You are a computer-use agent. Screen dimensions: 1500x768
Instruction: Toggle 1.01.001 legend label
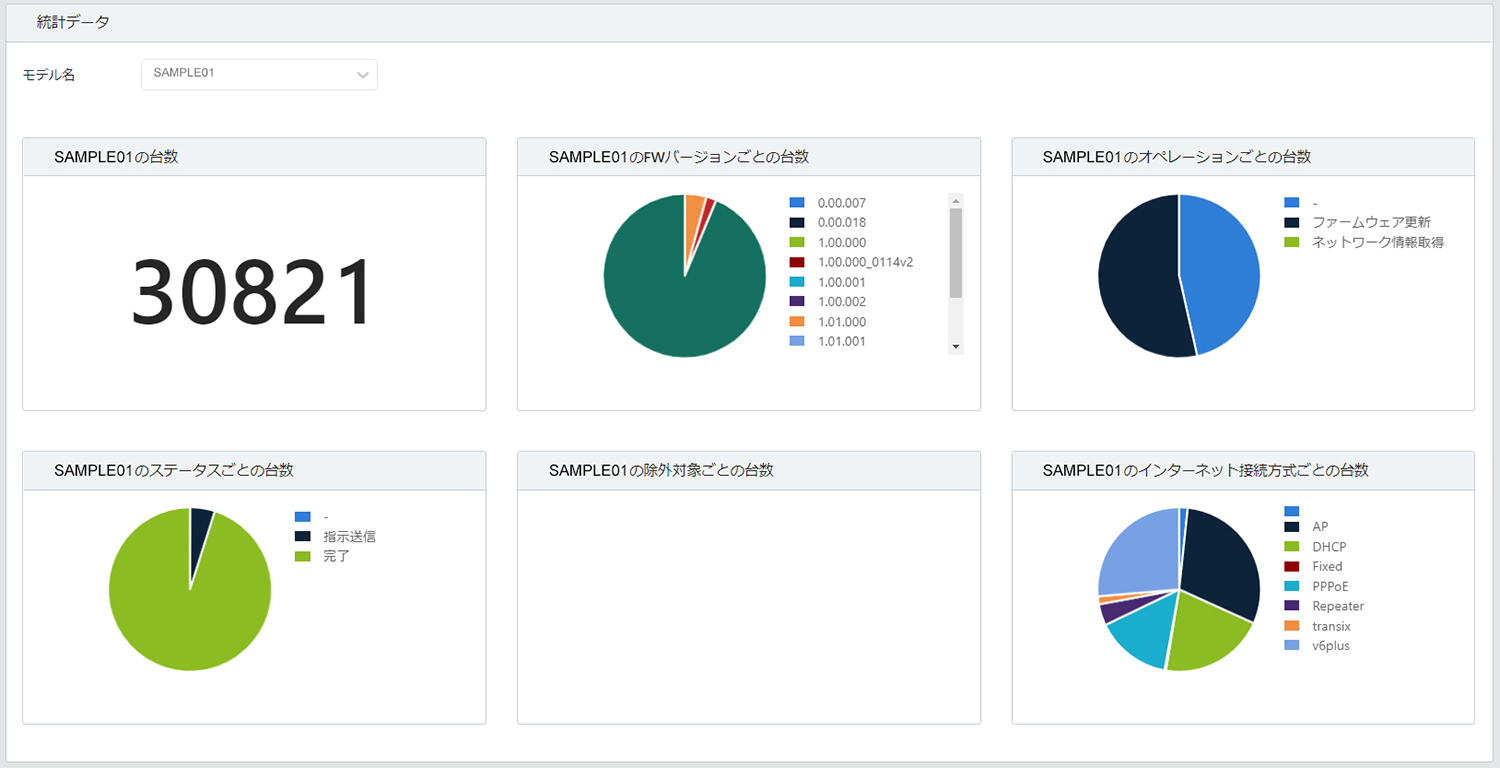(842, 341)
